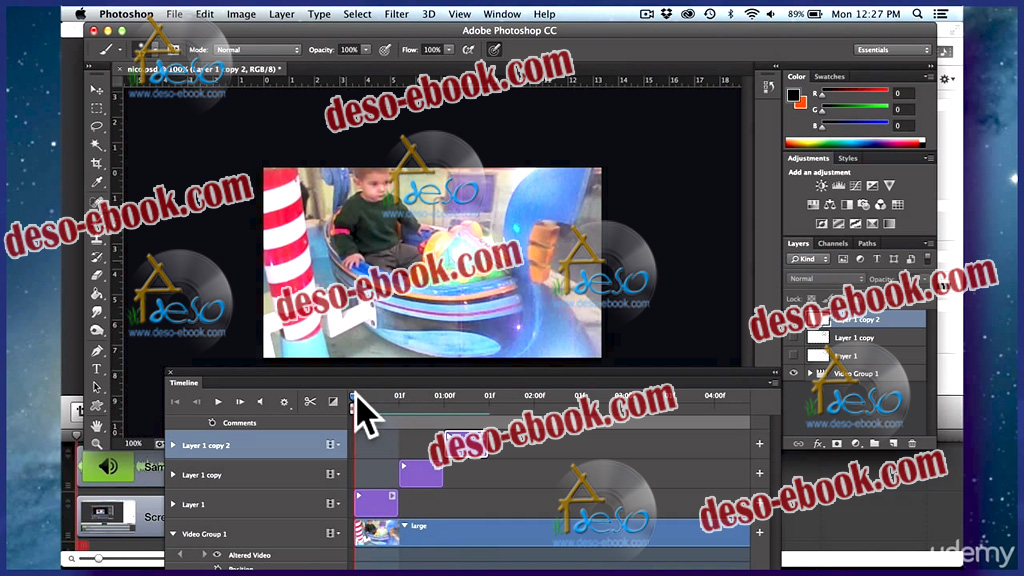Select the Lasso tool
This screenshot has width=1024, height=576.
(x=97, y=127)
